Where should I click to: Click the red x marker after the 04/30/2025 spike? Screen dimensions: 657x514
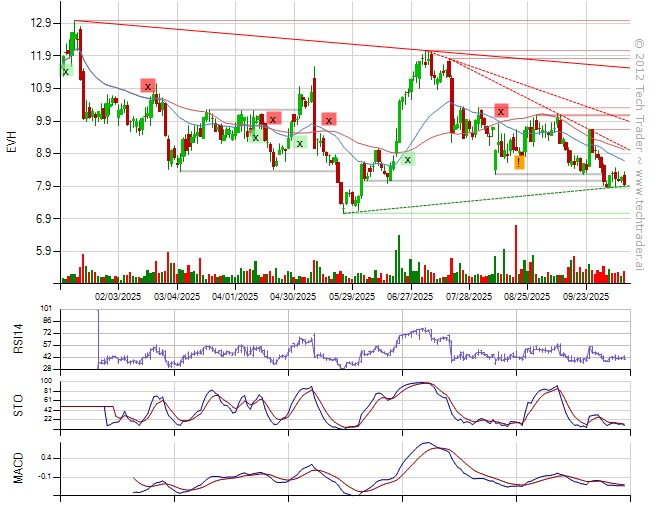tap(328, 120)
